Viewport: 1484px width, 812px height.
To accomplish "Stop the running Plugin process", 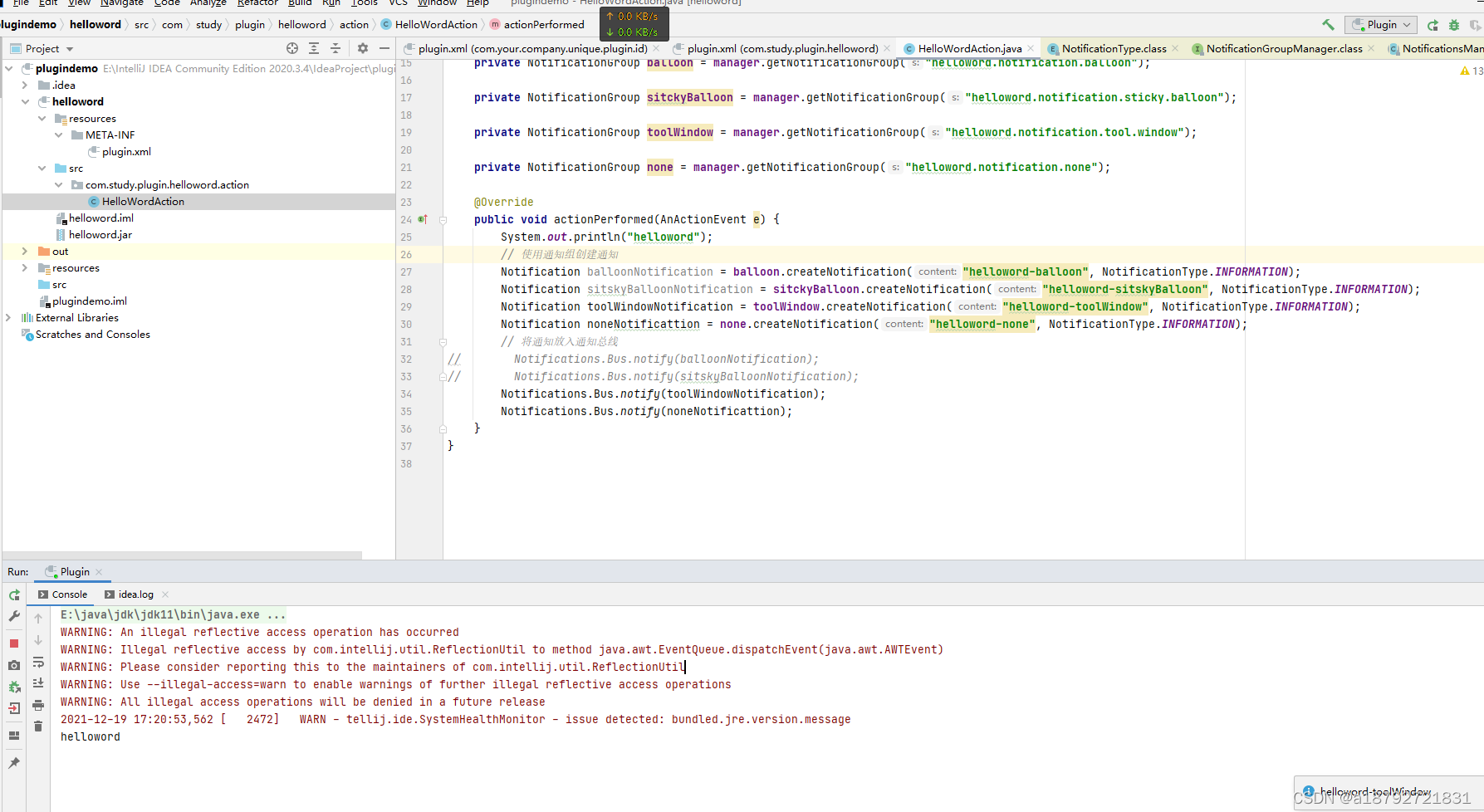I will pyautogui.click(x=14, y=643).
